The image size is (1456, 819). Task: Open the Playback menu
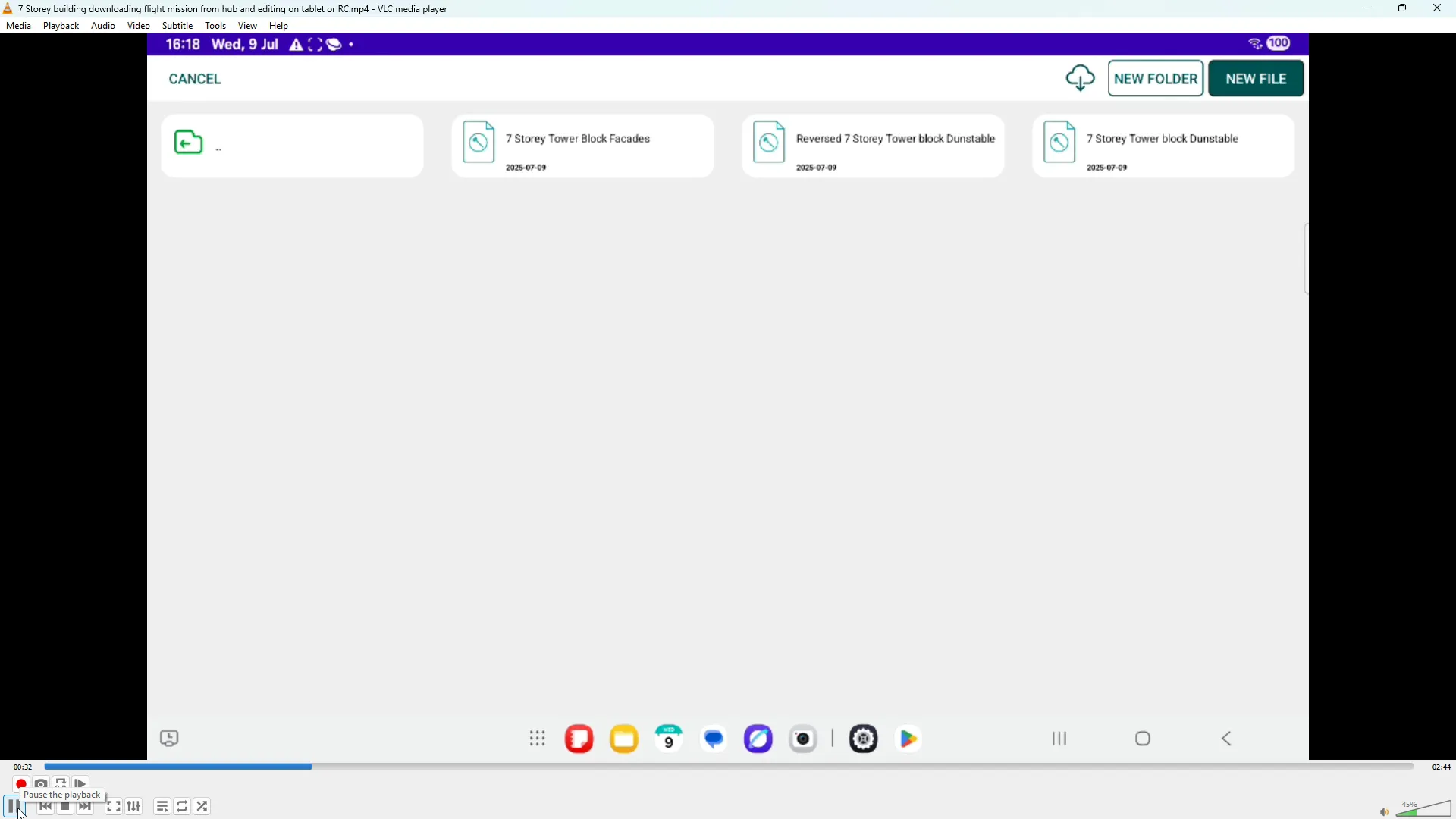pyautogui.click(x=61, y=26)
